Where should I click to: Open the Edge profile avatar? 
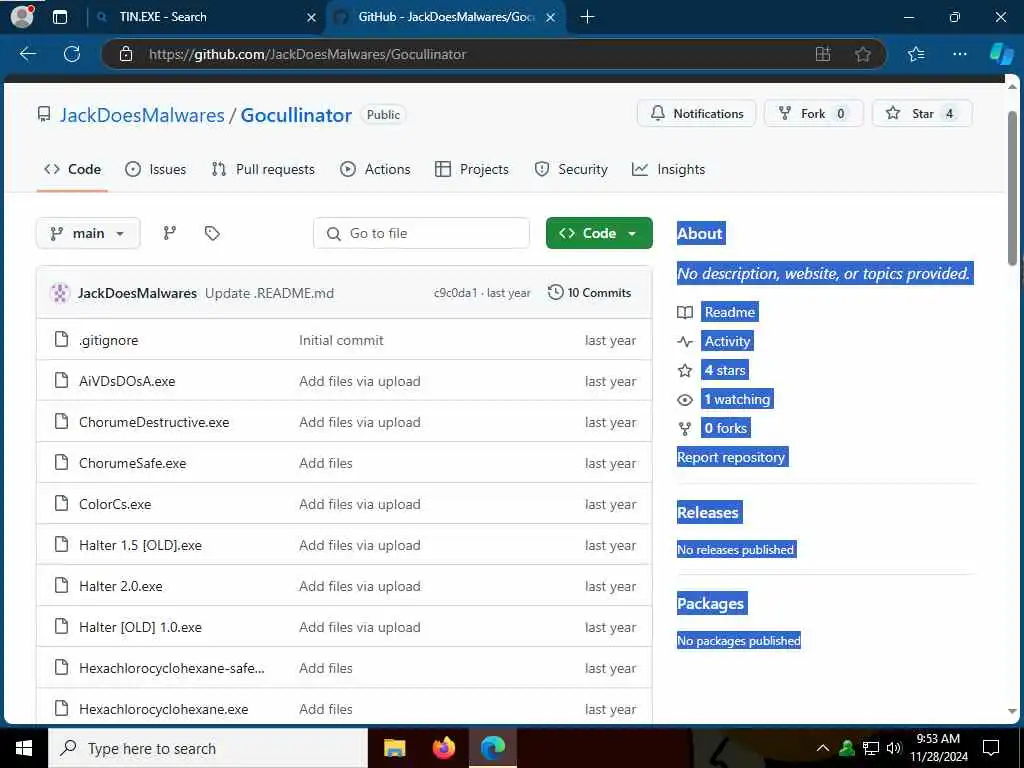coord(22,16)
